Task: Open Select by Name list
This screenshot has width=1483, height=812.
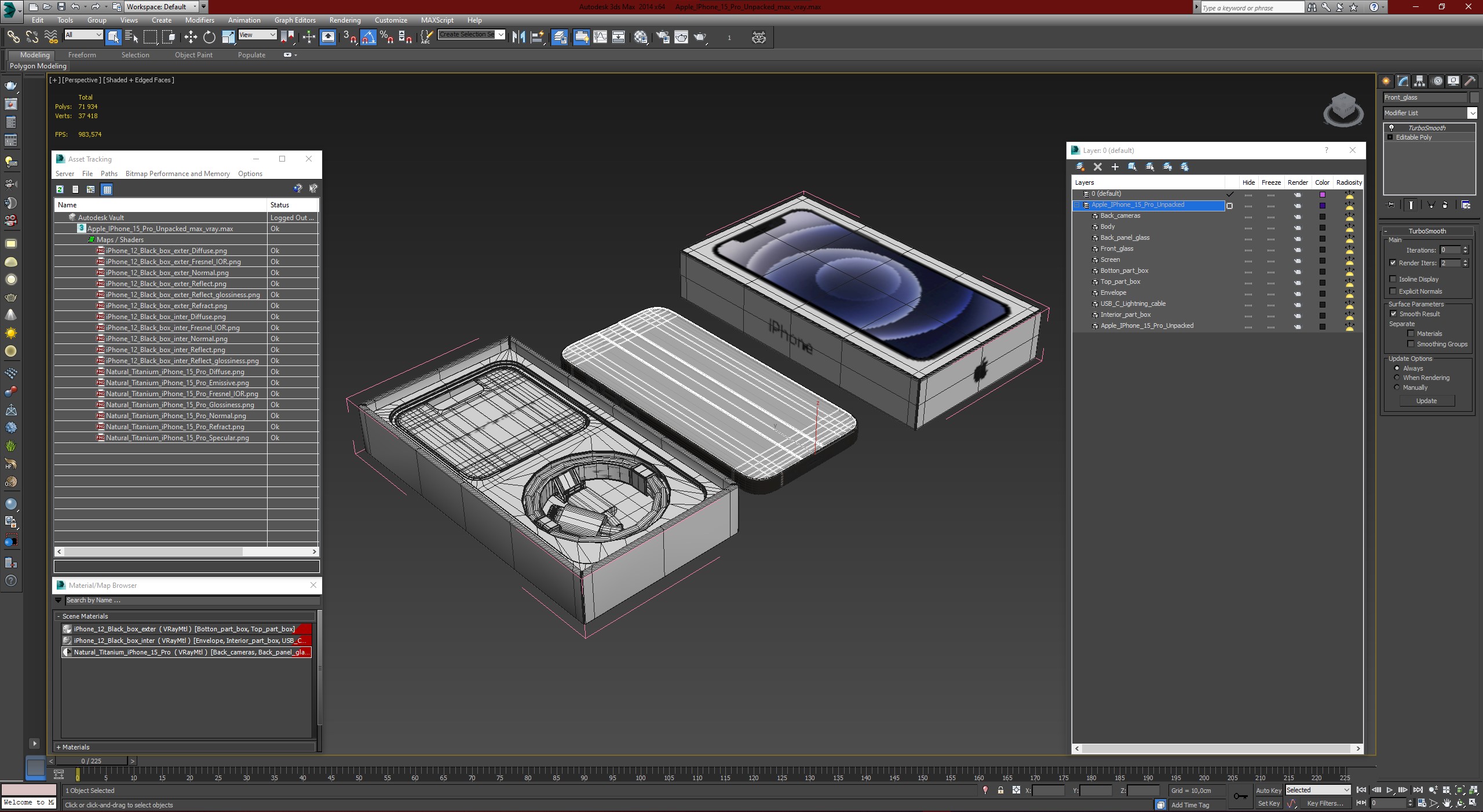Action: (x=132, y=37)
